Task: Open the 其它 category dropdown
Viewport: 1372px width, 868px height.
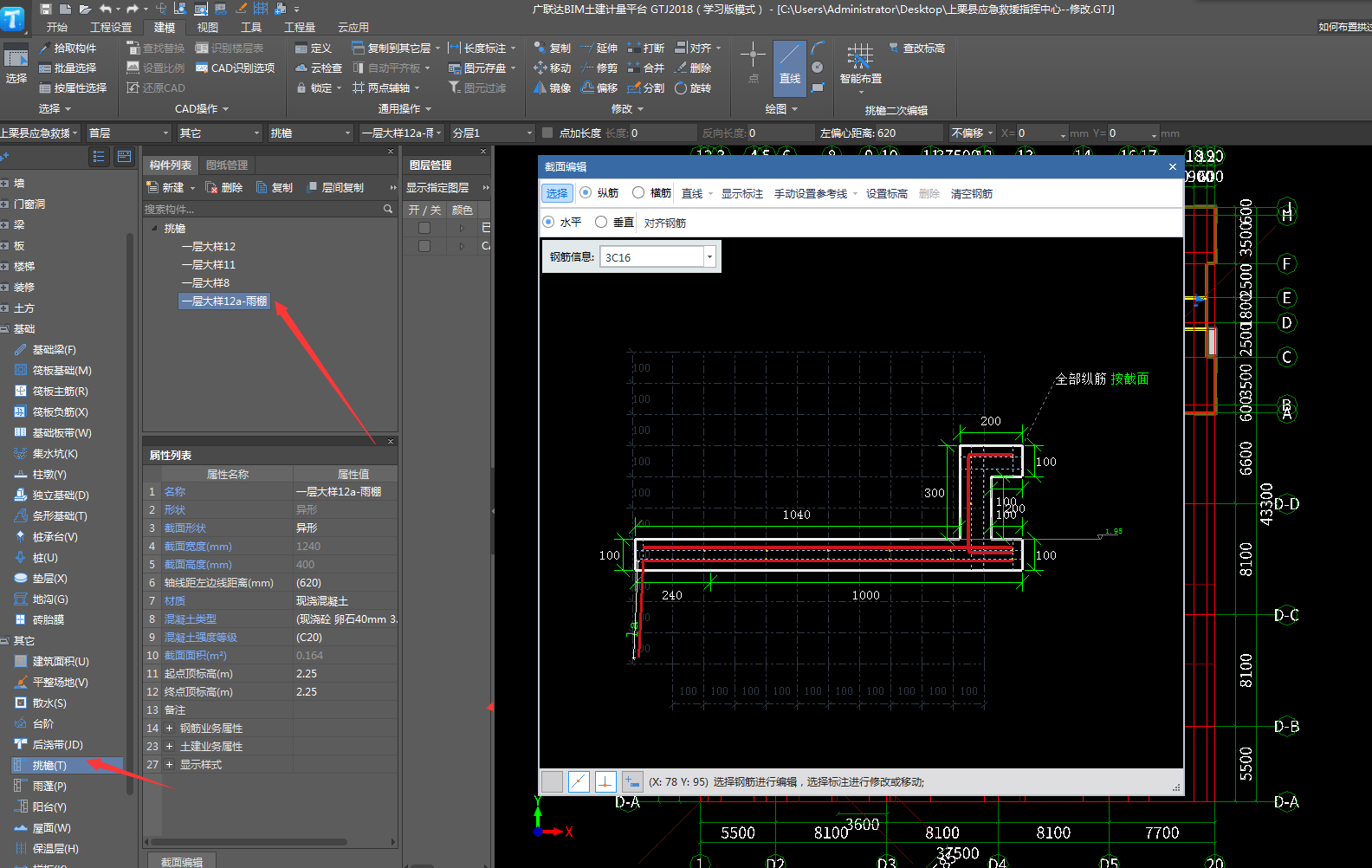Action: 219,133
